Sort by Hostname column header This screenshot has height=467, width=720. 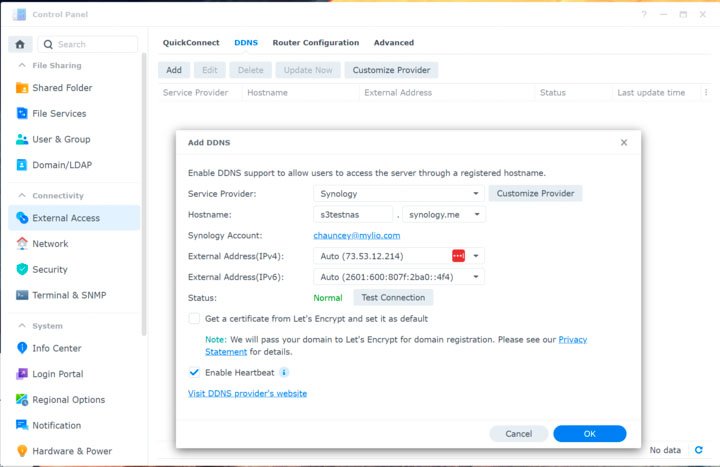pos(267,93)
